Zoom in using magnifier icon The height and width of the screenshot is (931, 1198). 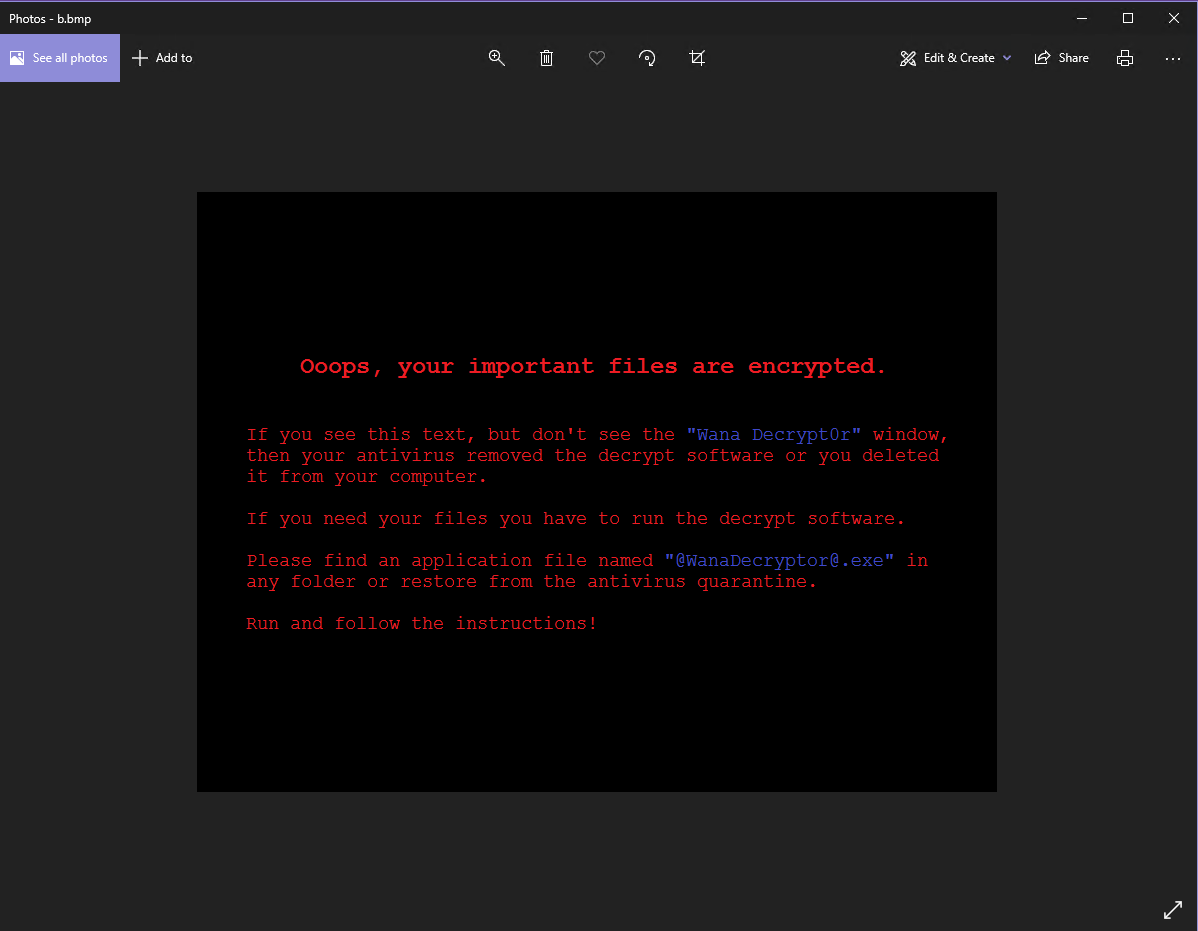click(497, 58)
